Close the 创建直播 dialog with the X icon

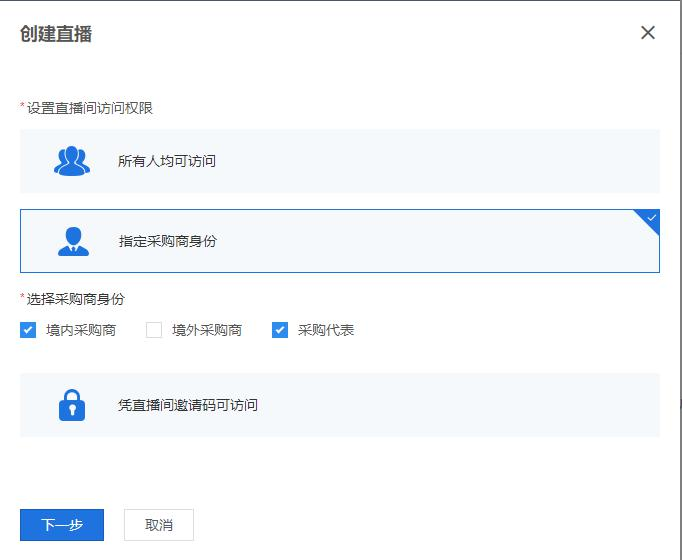pos(648,33)
